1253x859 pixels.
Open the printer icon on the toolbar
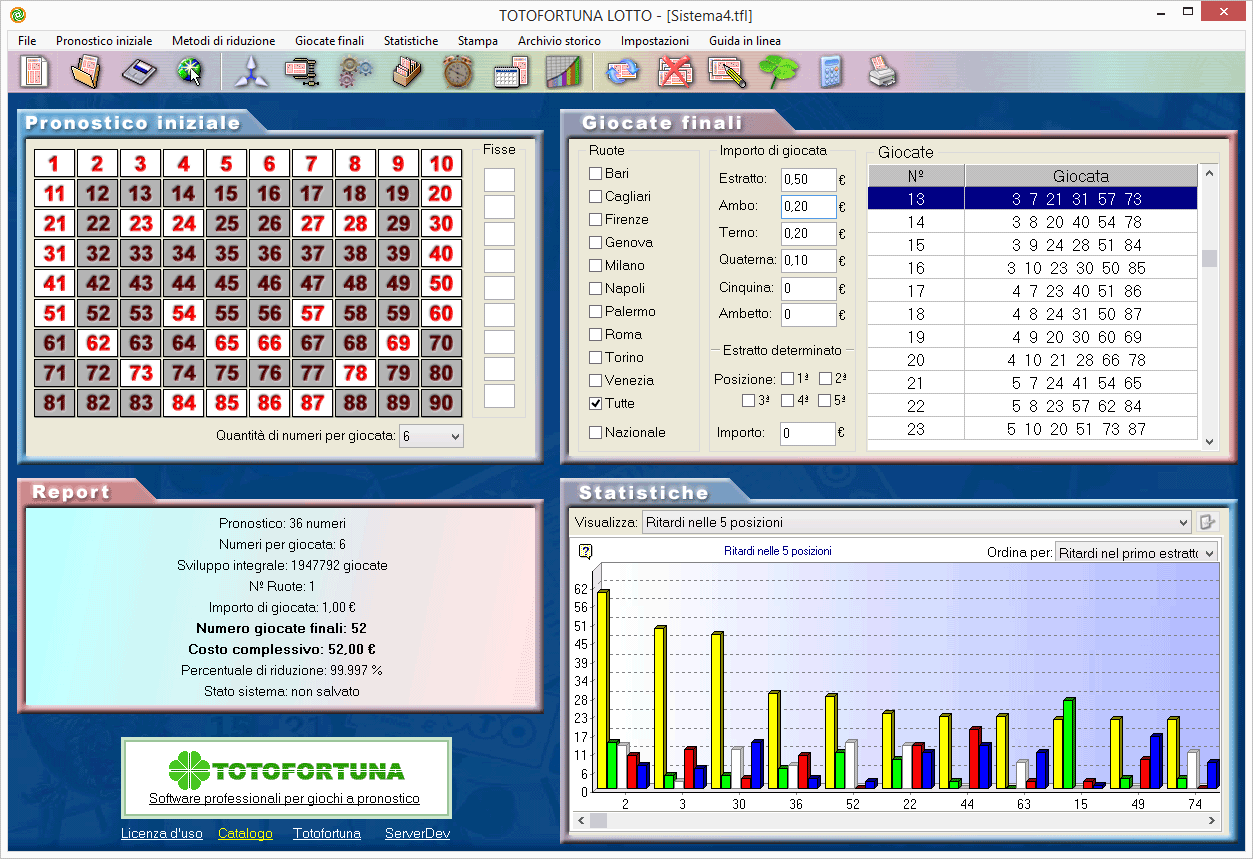[881, 71]
